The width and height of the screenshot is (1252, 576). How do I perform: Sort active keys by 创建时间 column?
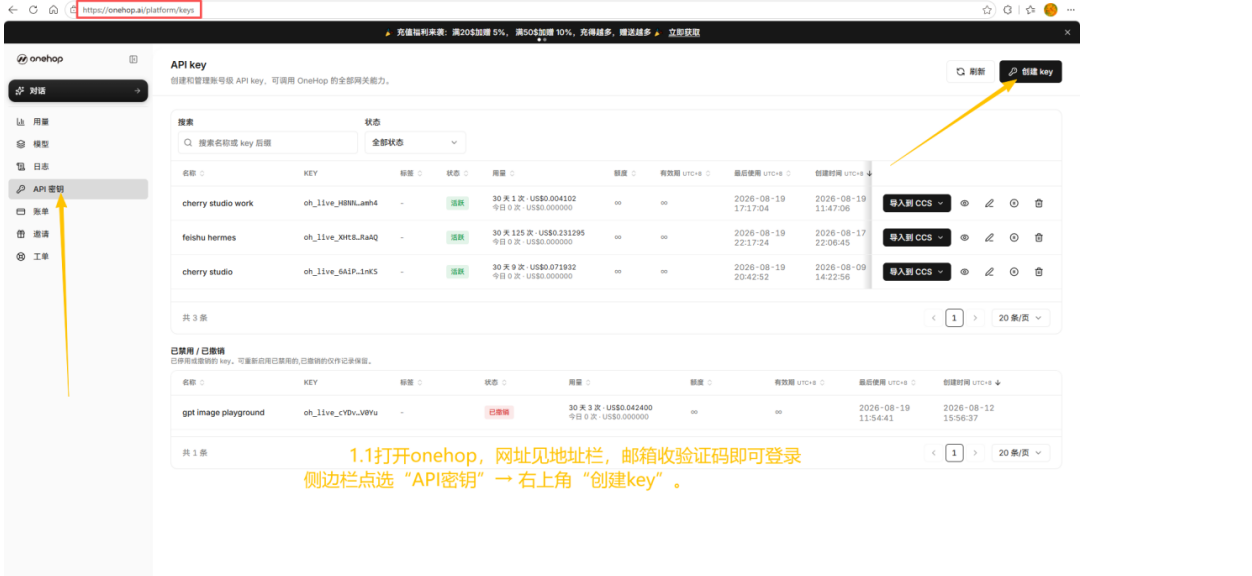coord(841,173)
